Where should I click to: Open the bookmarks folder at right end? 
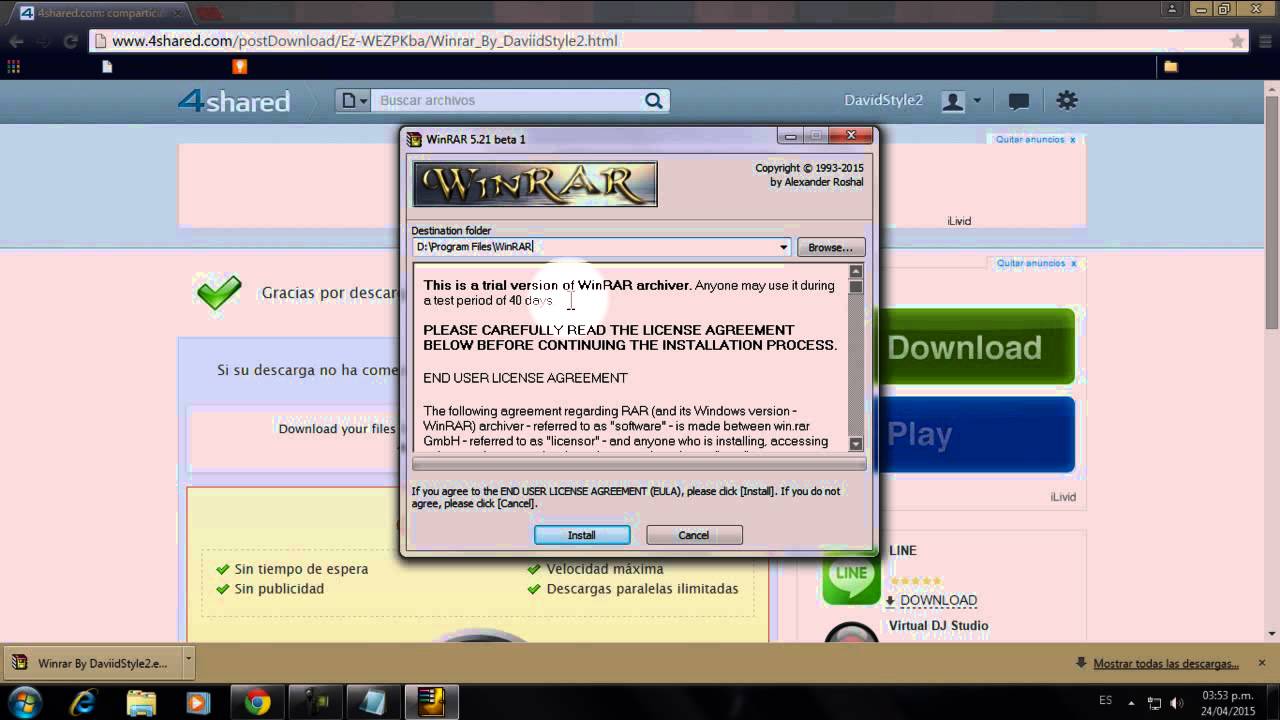[x=1171, y=67]
